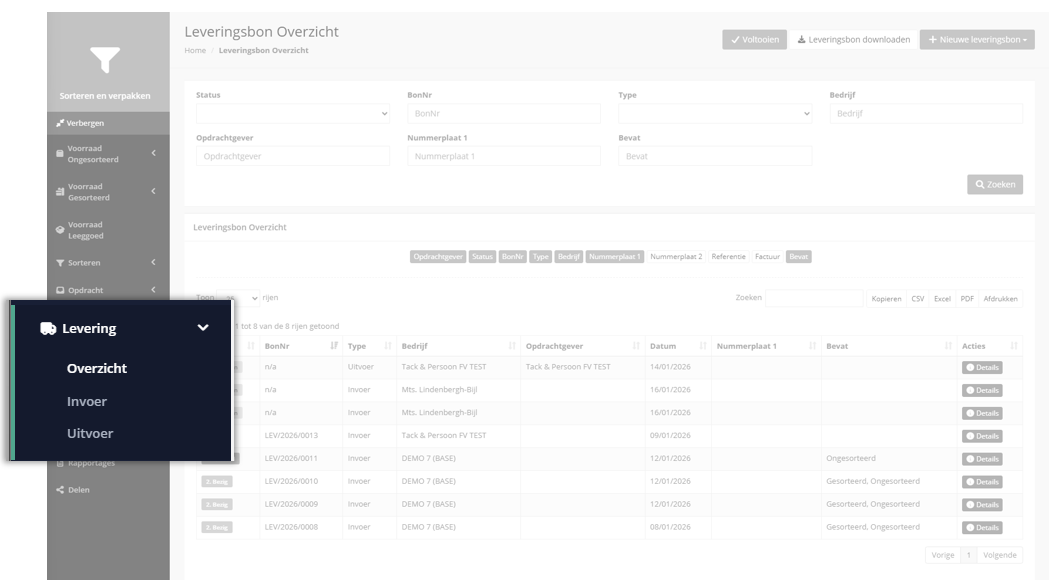Click the Zoeken search button
The height and width of the screenshot is (586, 1062).
[995, 184]
